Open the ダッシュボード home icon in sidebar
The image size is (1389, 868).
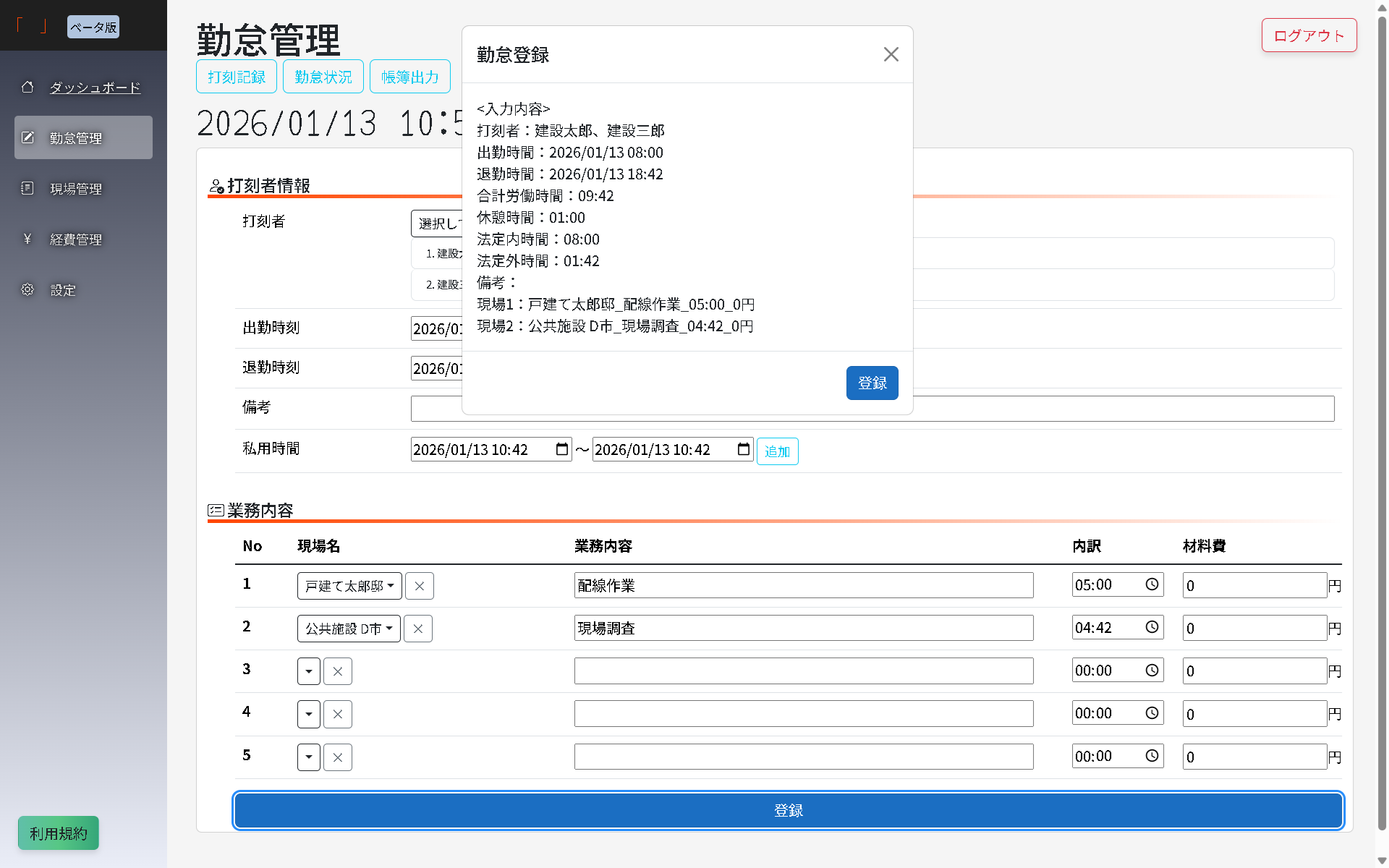[27, 87]
